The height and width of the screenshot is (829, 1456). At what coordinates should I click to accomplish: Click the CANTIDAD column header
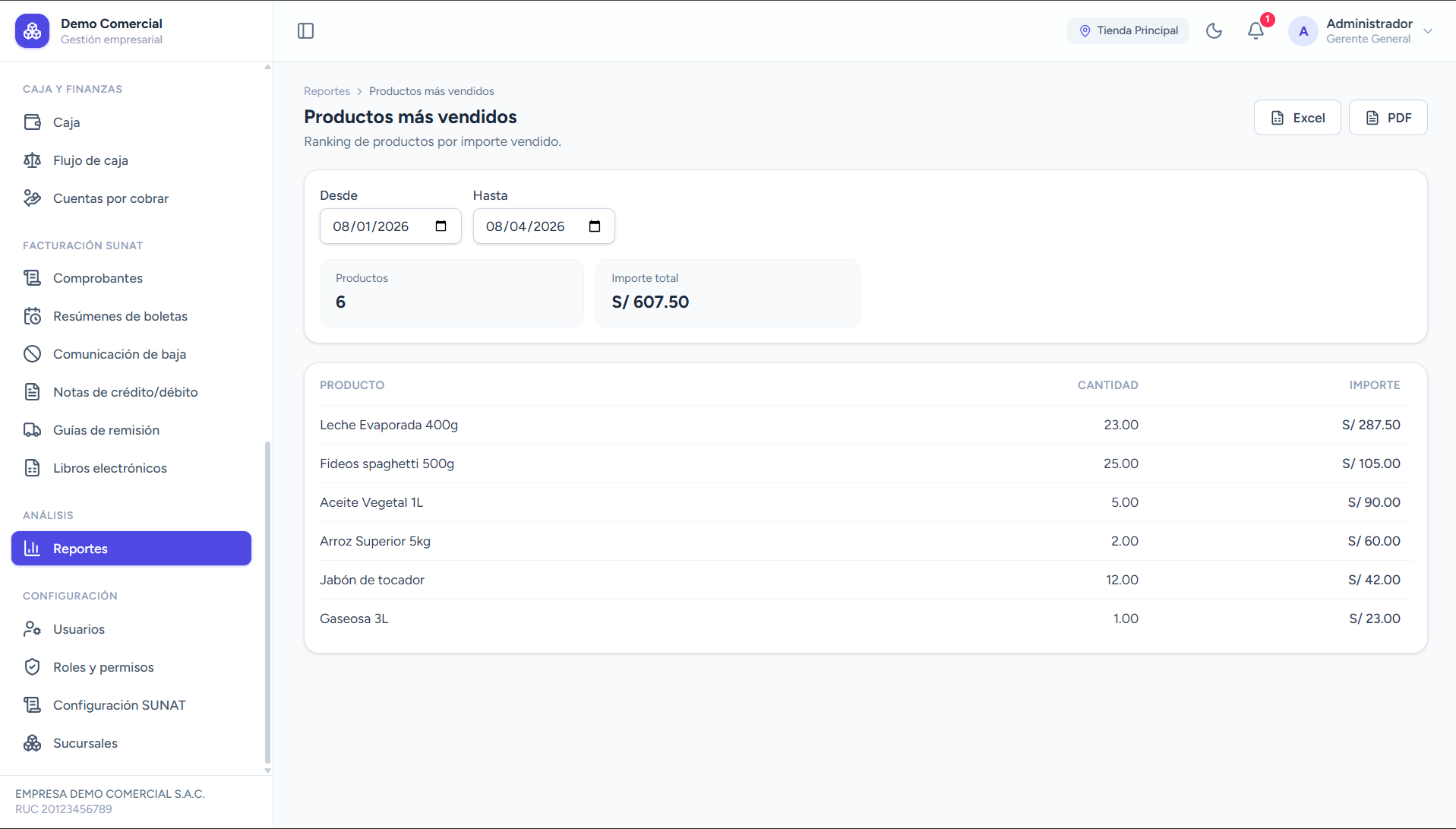[x=1107, y=385]
